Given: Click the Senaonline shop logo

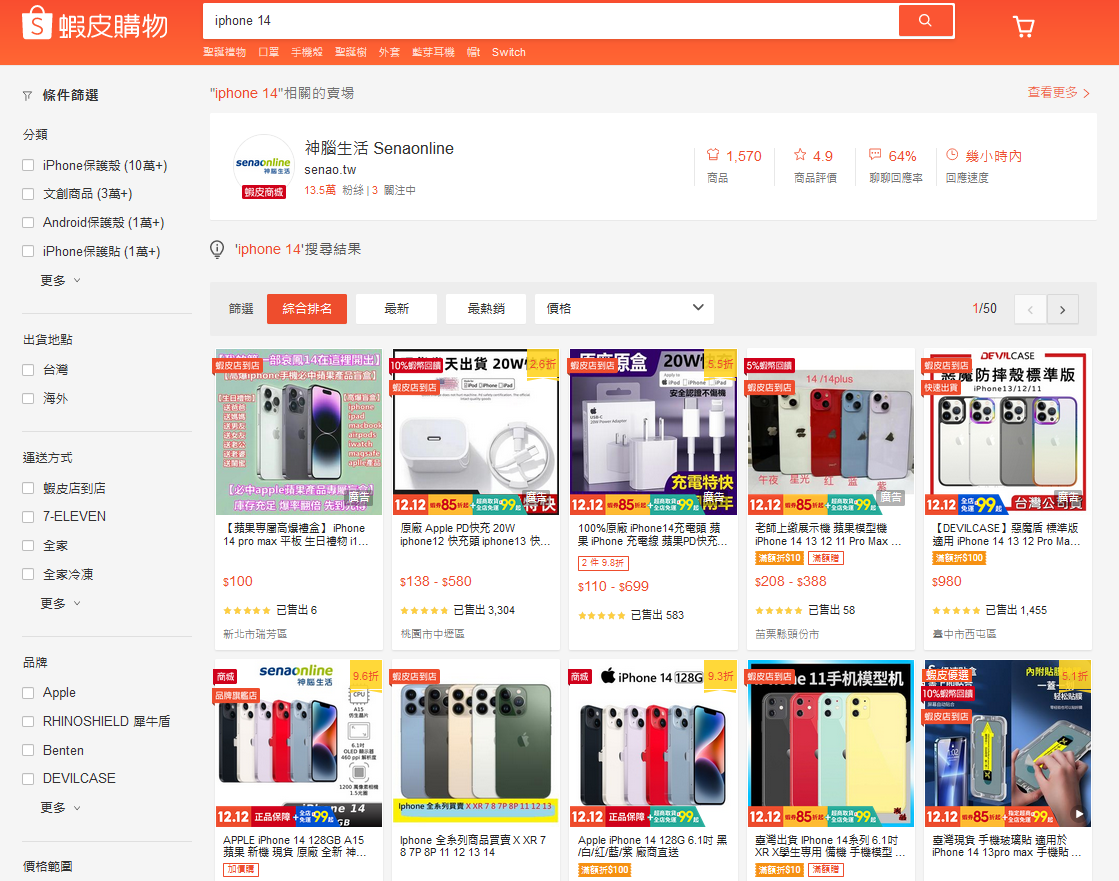Looking at the screenshot, I should pyautogui.click(x=263, y=162).
